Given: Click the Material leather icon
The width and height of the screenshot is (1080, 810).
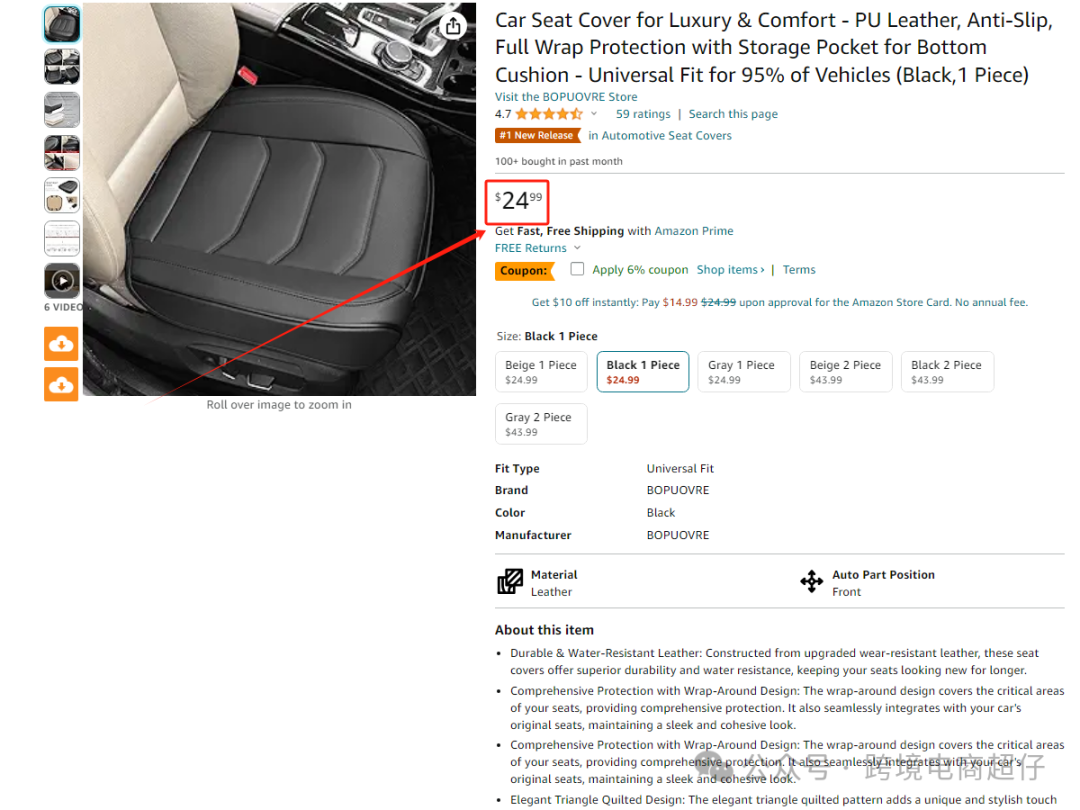Looking at the screenshot, I should (x=510, y=582).
